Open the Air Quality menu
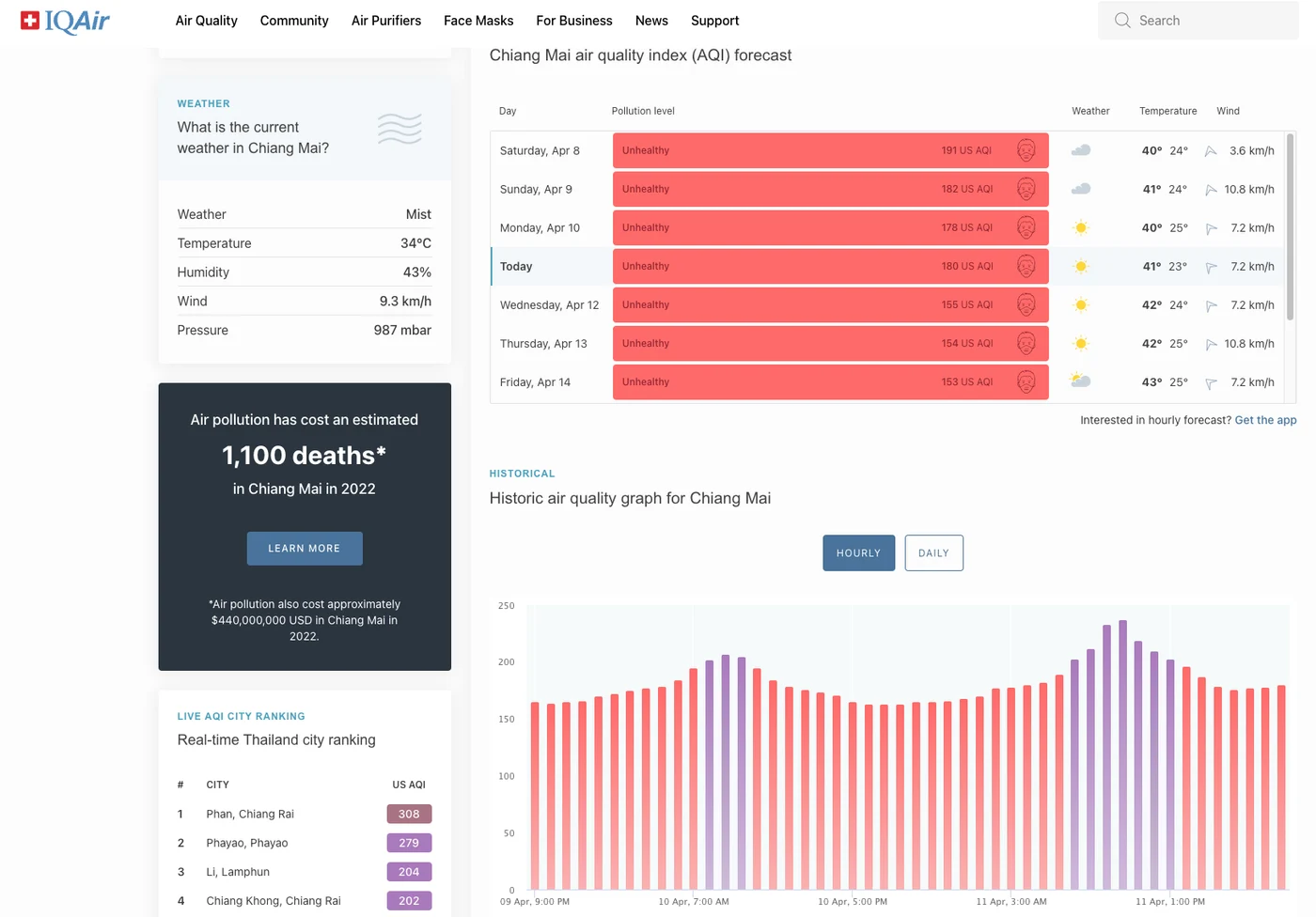This screenshot has width=1316, height=917. 206,21
